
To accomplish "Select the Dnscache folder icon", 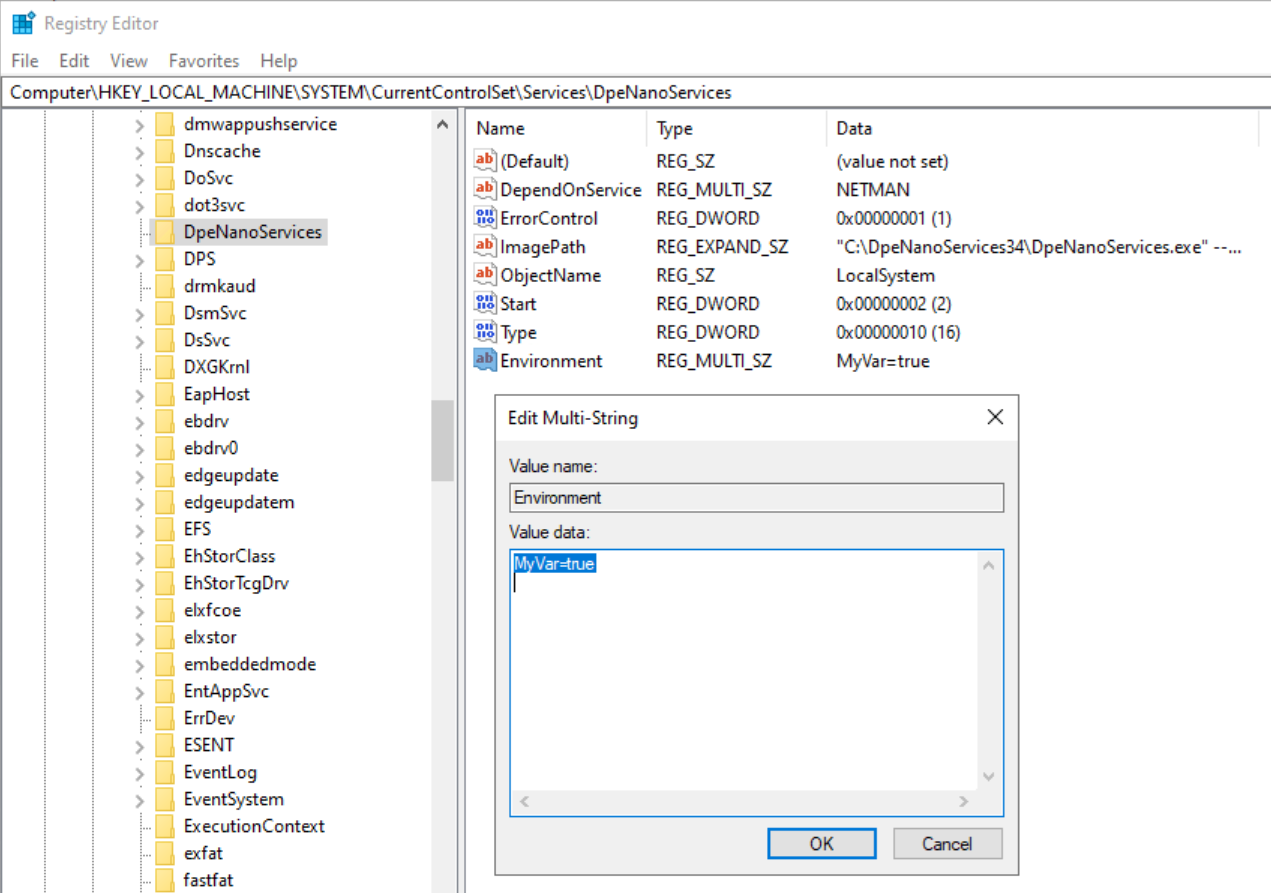I will point(165,151).
